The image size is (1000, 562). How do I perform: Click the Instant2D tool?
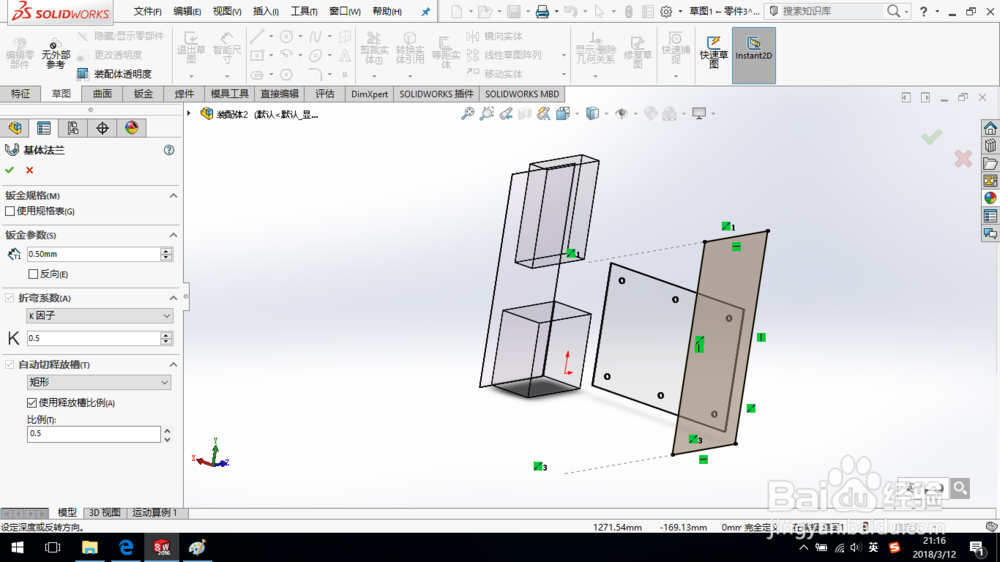click(753, 55)
